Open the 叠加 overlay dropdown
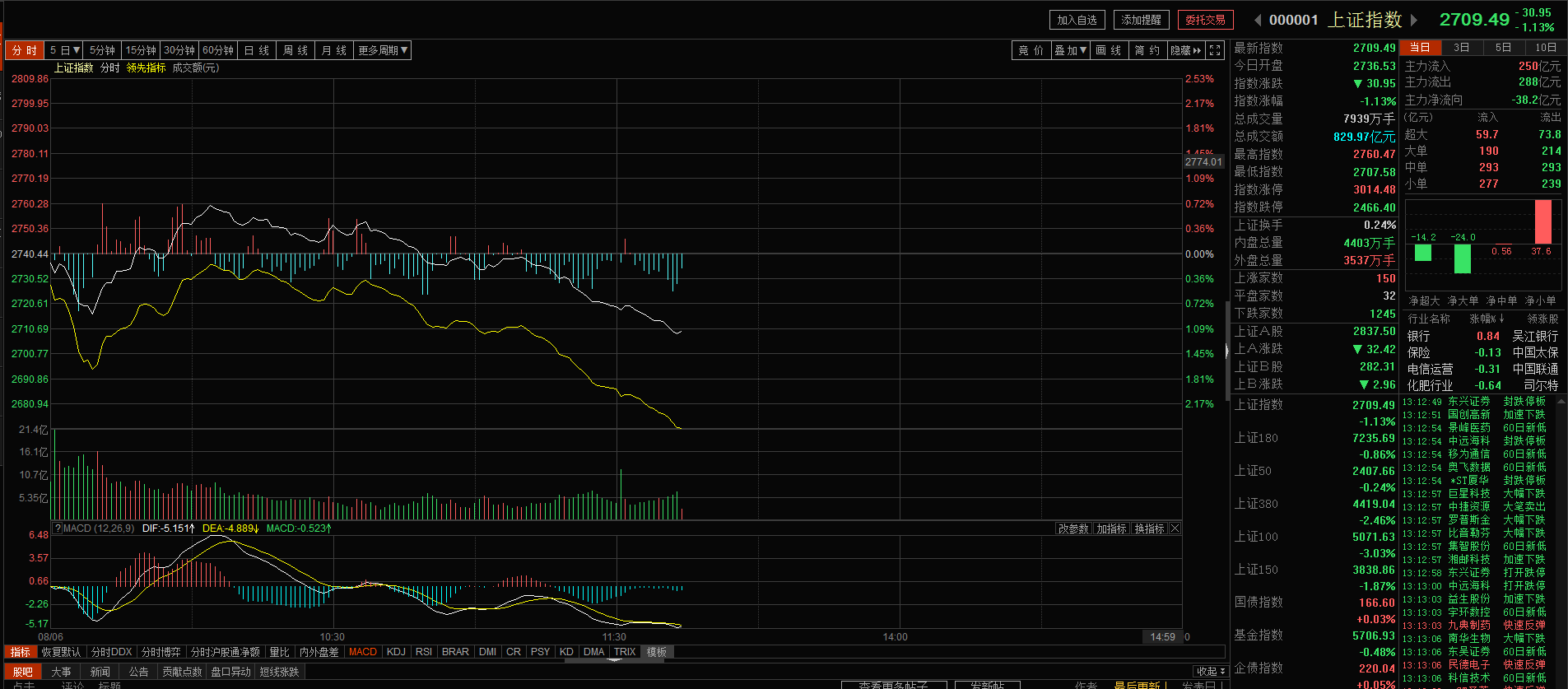The image size is (1568, 689). [1071, 50]
